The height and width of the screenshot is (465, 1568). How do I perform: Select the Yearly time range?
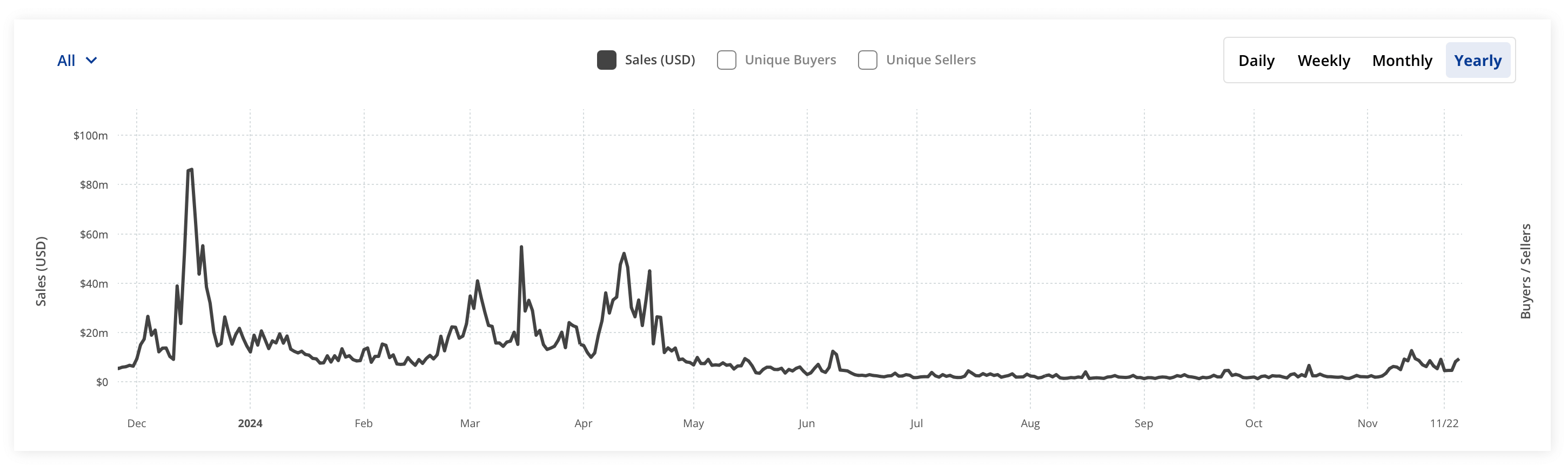pyautogui.click(x=1477, y=61)
